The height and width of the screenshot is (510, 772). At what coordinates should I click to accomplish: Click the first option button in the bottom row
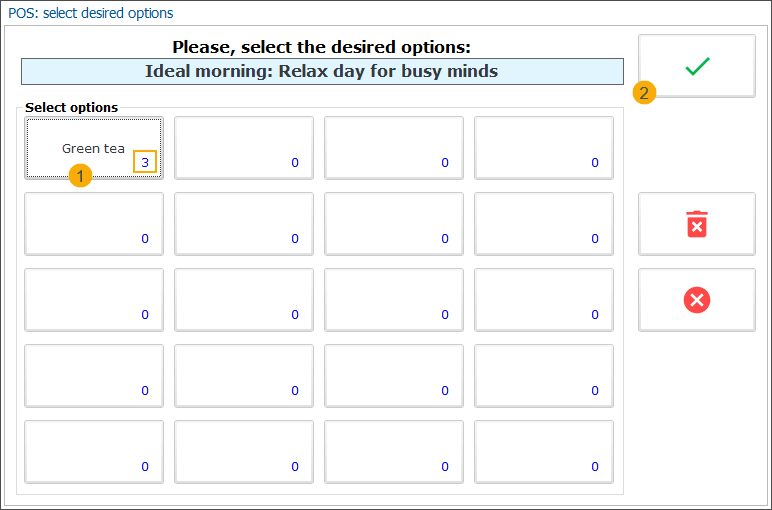pyautogui.click(x=94, y=452)
